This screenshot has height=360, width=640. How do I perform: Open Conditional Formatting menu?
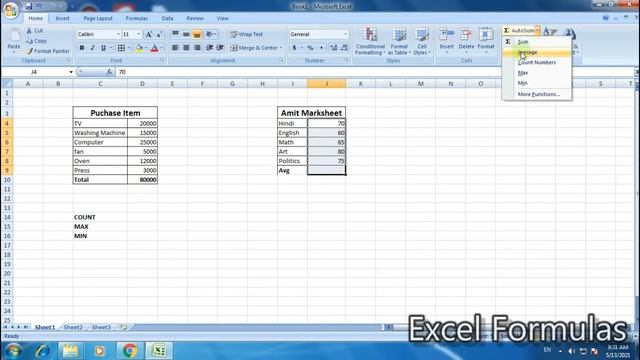[370, 41]
